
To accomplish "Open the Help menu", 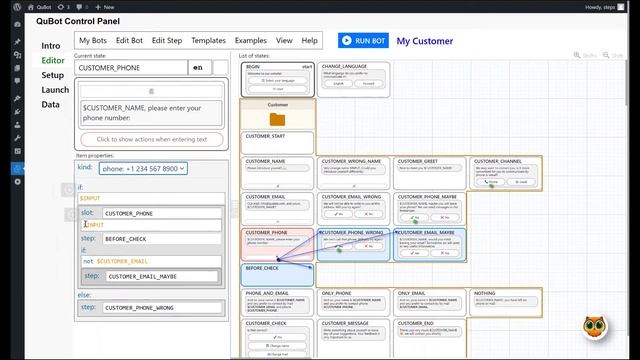I will (309, 40).
